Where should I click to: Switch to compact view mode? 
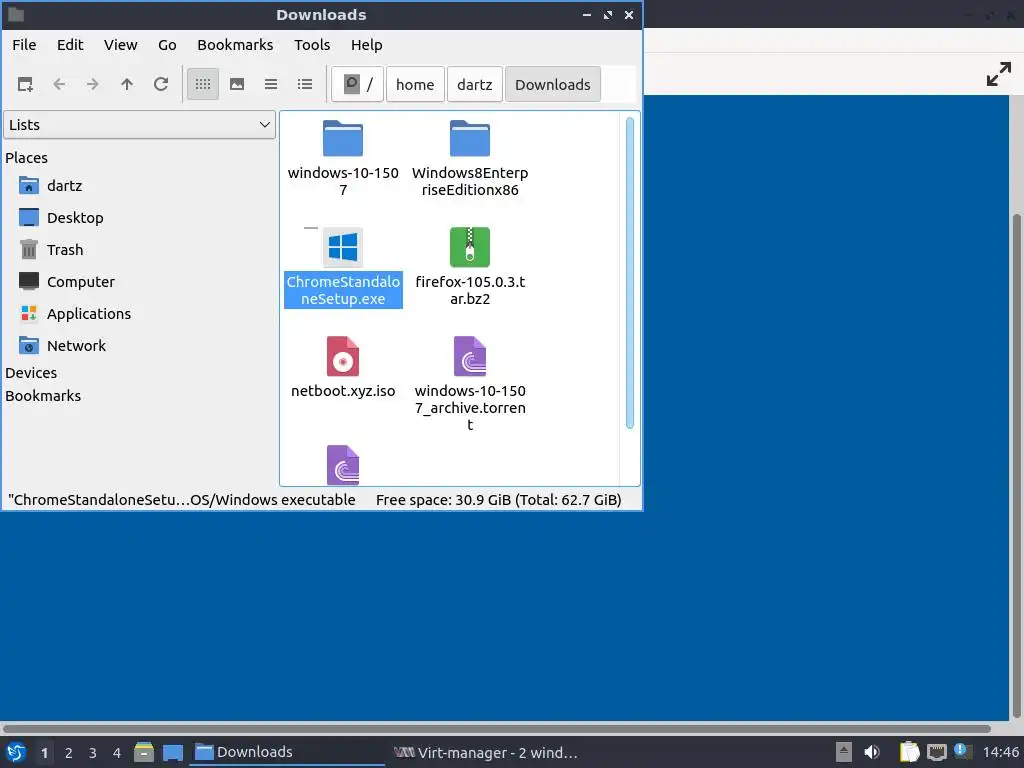(x=271, y=84)
